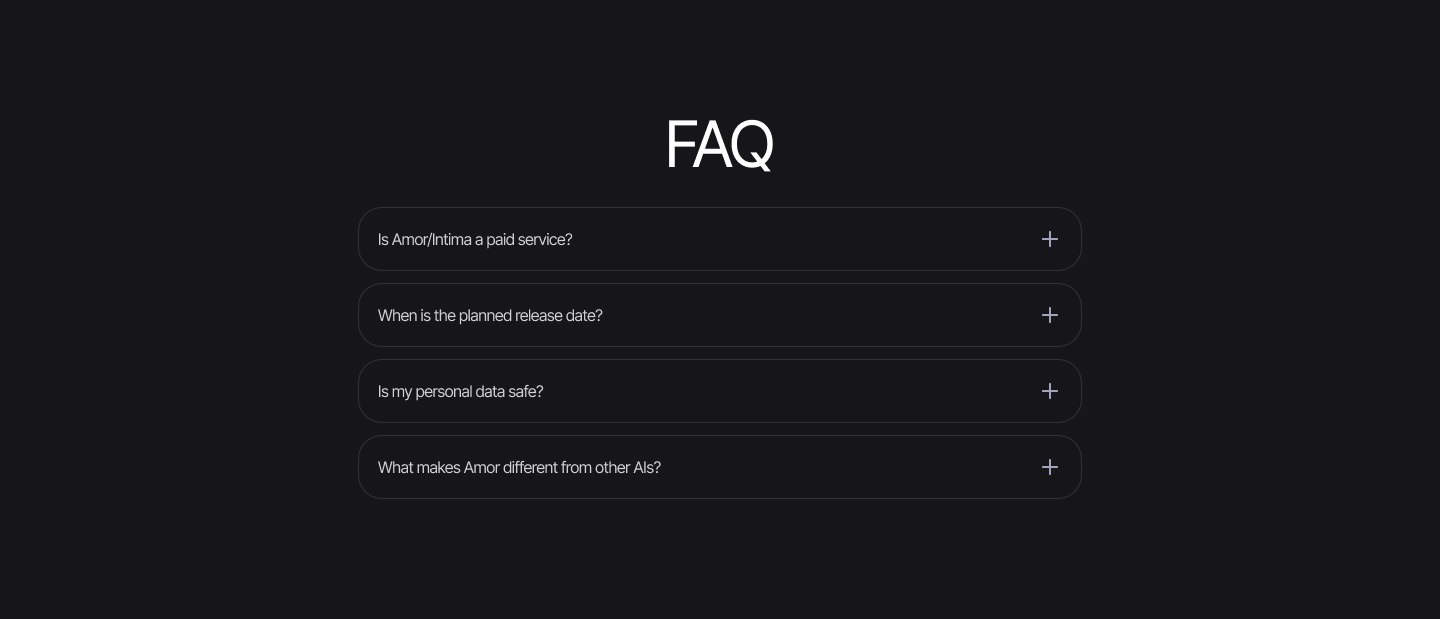Click the 'Is Amor/Intima a paid service?' question text

pos(475,240)
